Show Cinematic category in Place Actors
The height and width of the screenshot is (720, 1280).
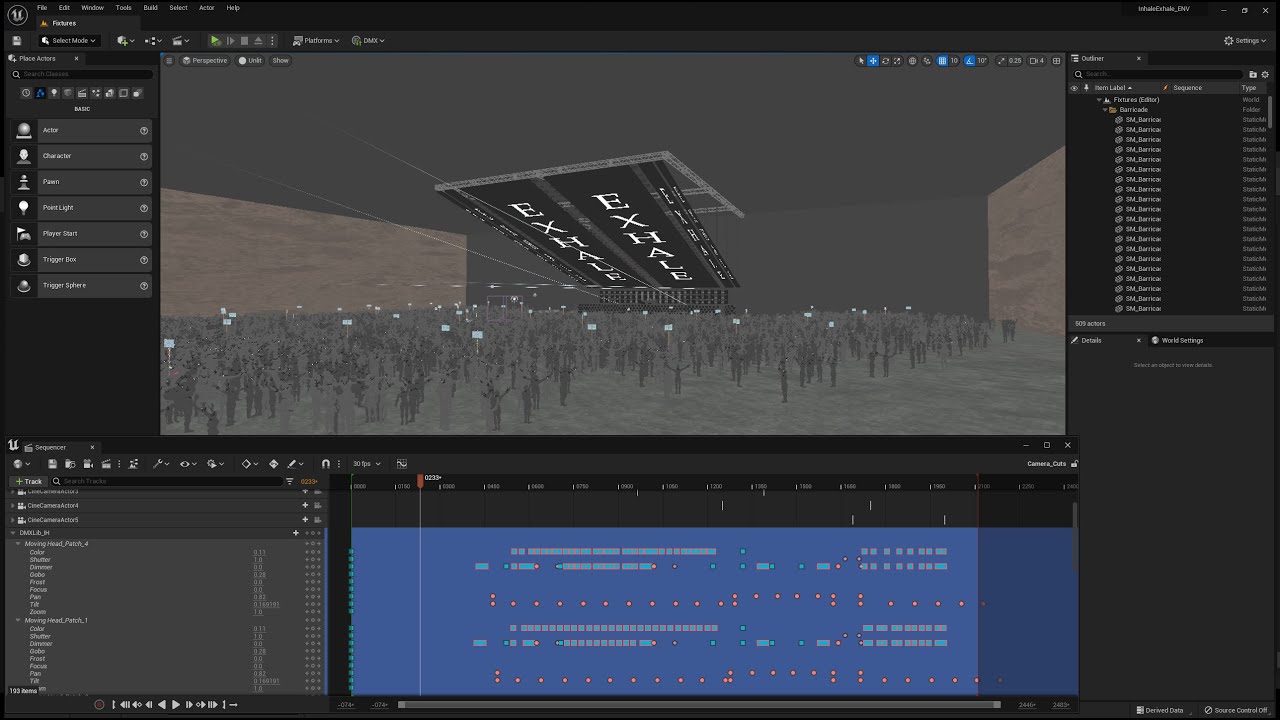pos(82,93)
